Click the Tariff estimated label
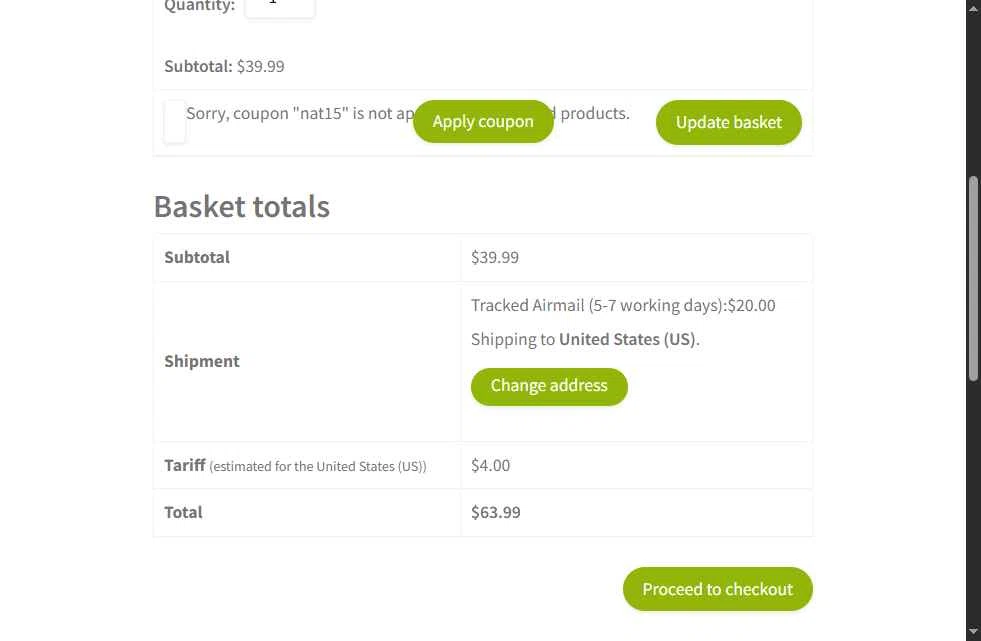This screenshot has height=641, width=981. click(x=295, y=466)
